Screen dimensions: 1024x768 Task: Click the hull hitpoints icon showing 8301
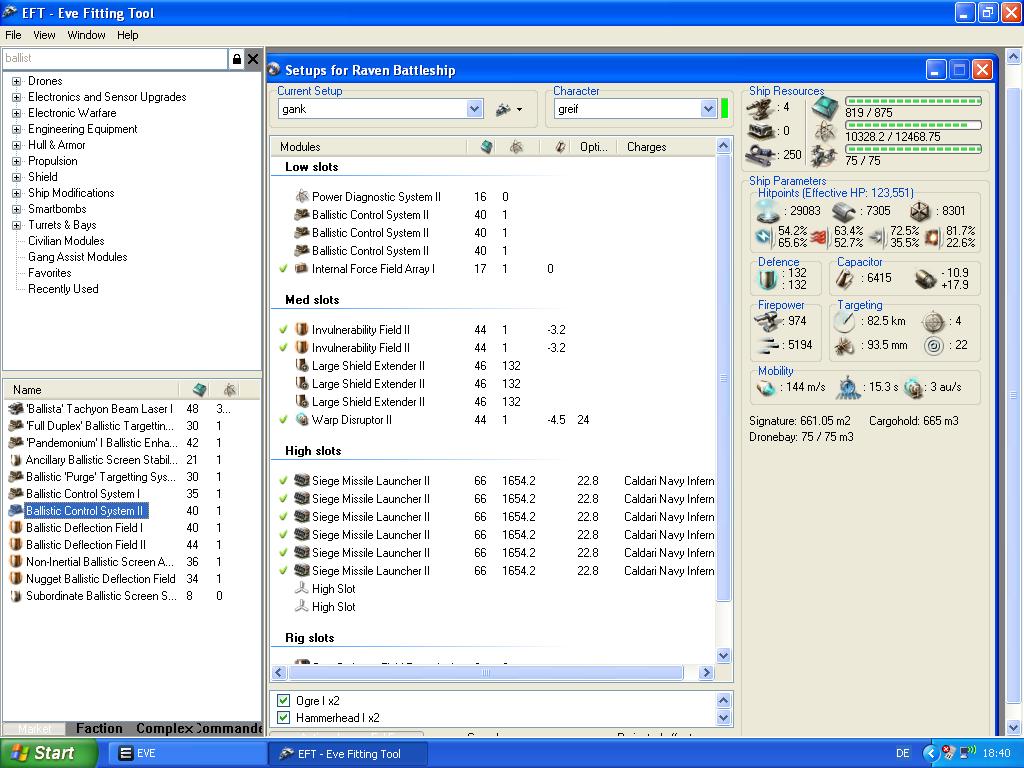point(920,212)
